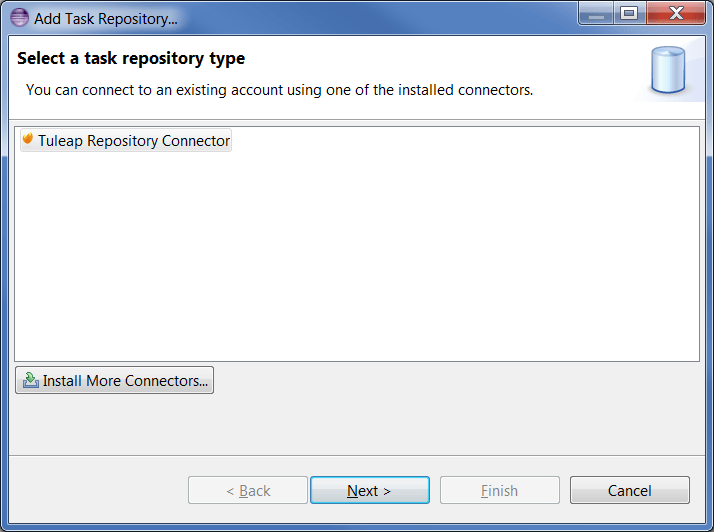Click the 'Select a task repository type' heading
This screenshot has width=714, height=532.
tap(131, 59)
